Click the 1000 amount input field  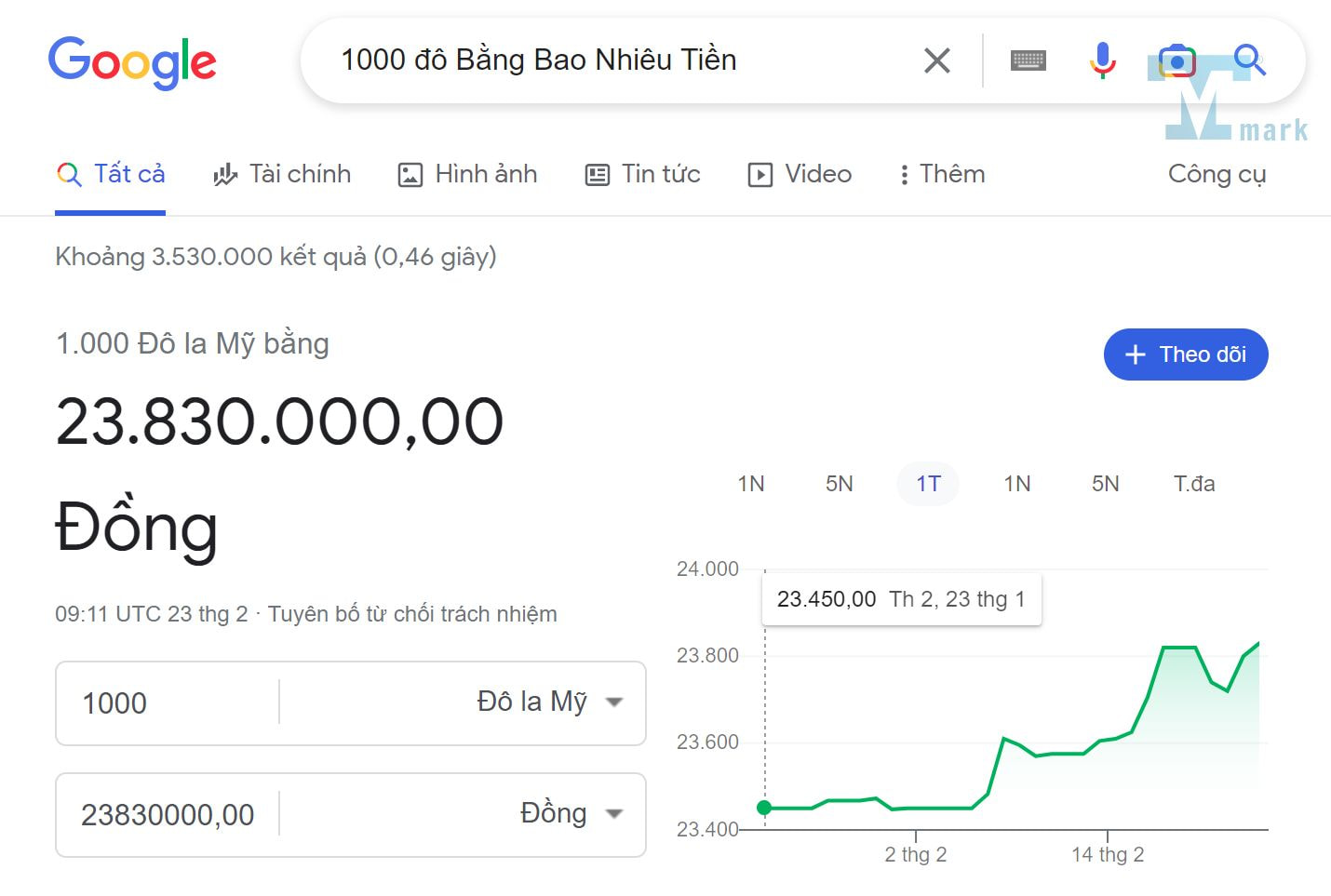coord(168,703)
